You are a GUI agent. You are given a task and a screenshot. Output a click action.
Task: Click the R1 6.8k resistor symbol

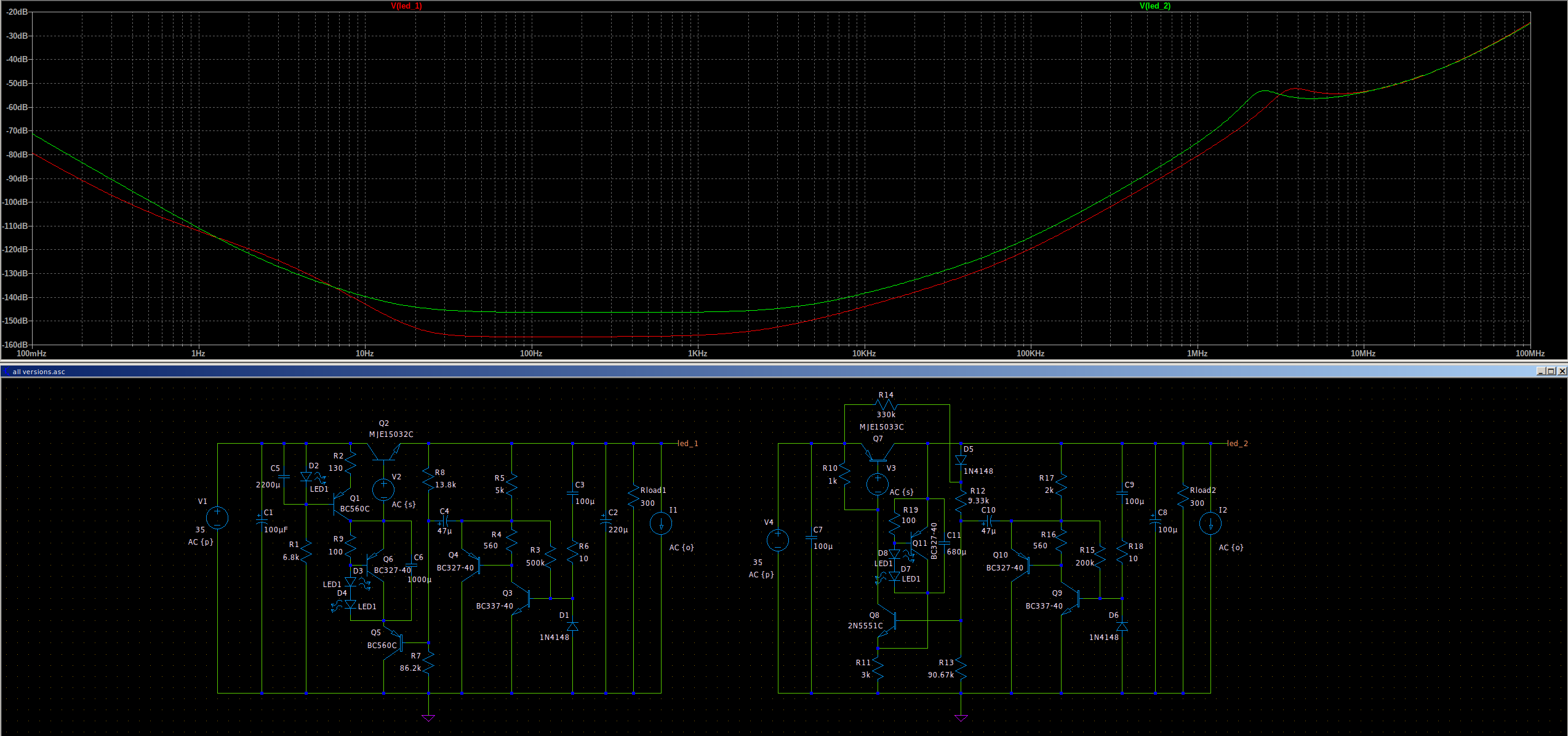pos(306,551)
